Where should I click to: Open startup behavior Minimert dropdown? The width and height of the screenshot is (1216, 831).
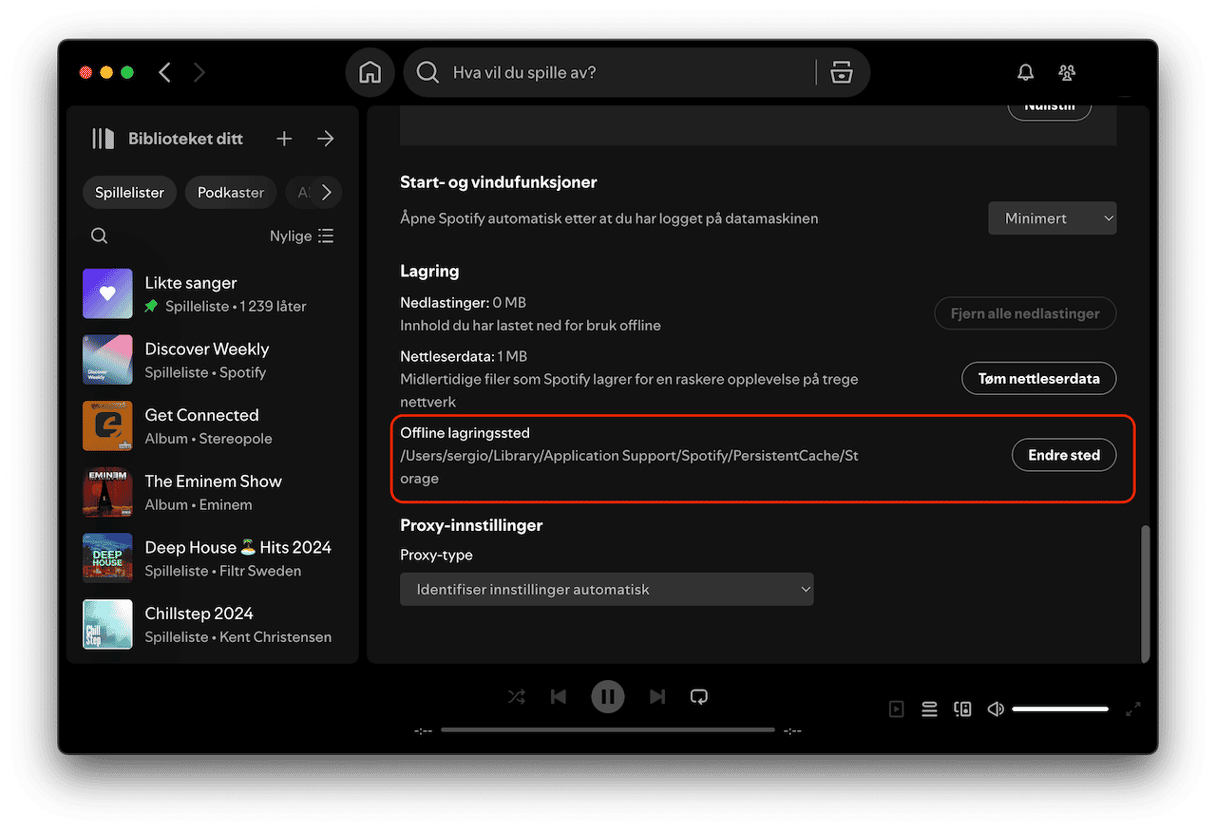coord(1052,218)
